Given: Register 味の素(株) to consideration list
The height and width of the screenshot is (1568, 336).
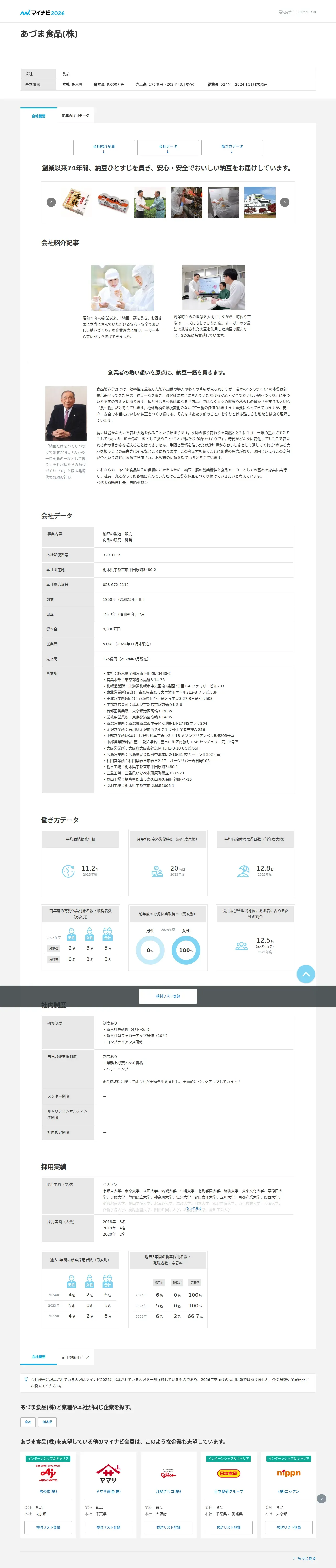Looking at the screenshot, I should point(48,1527).
